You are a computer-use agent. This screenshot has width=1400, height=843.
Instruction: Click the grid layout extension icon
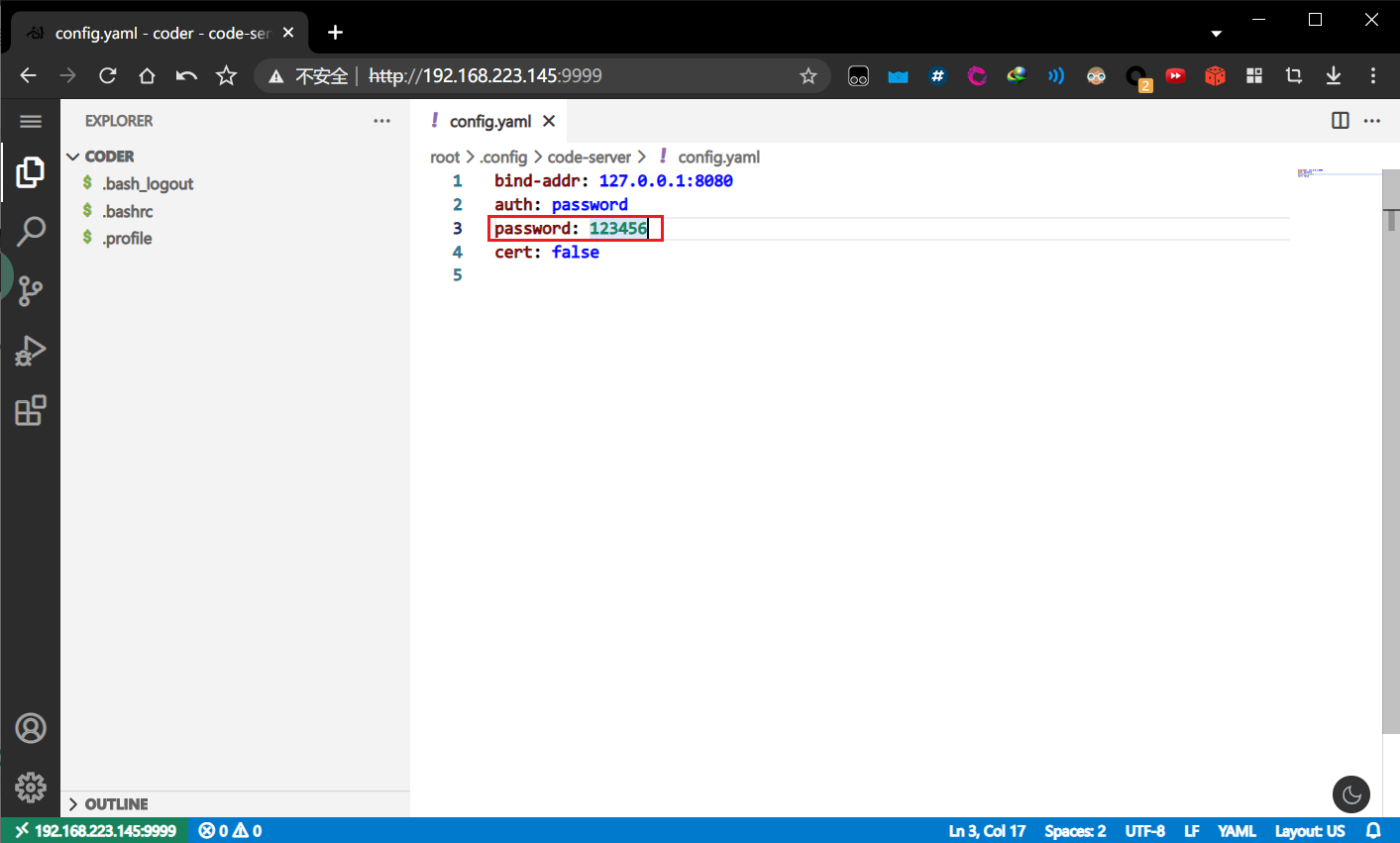[1254, 75]
